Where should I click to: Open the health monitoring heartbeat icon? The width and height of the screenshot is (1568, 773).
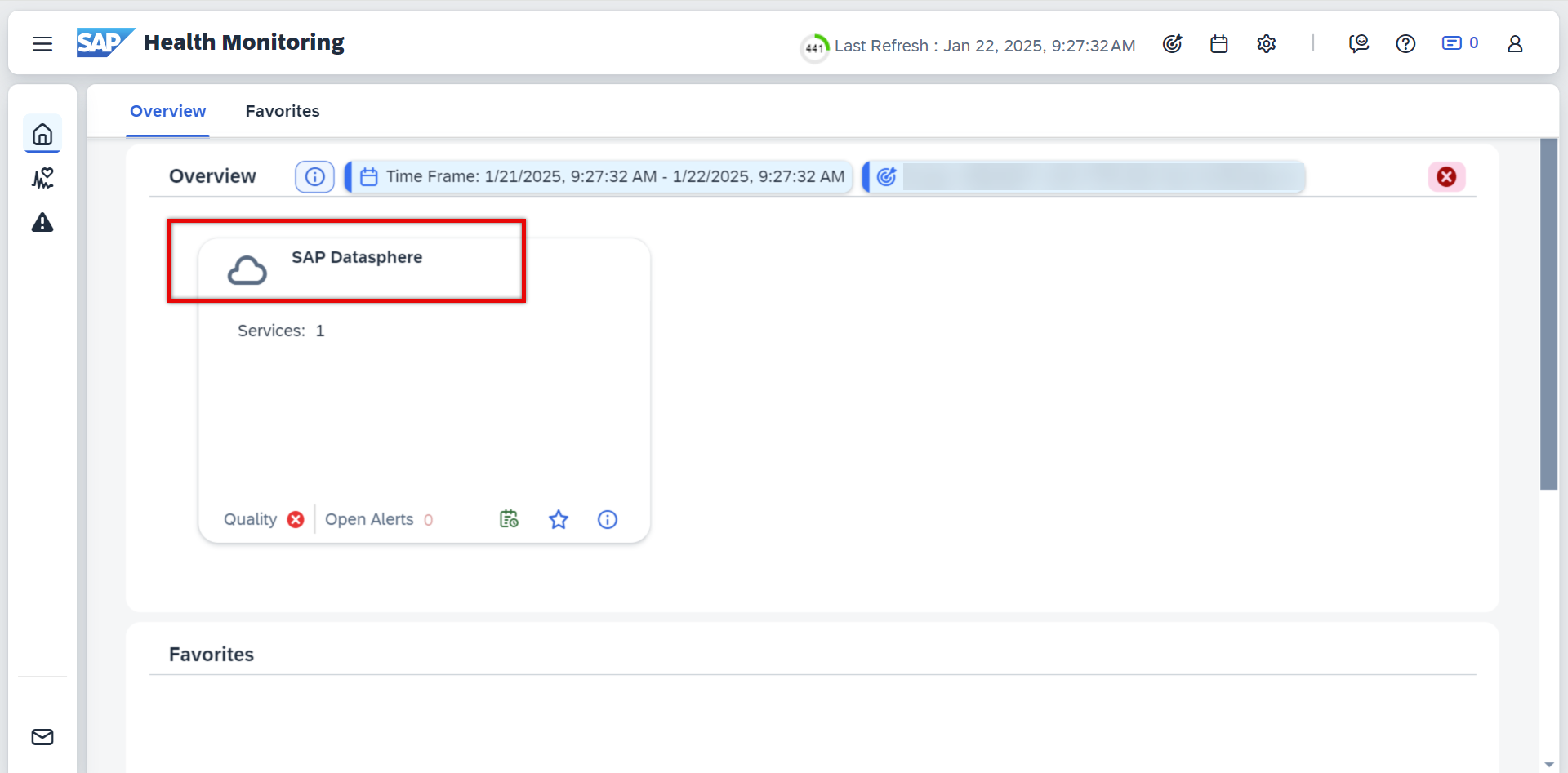tap(42, 178)
